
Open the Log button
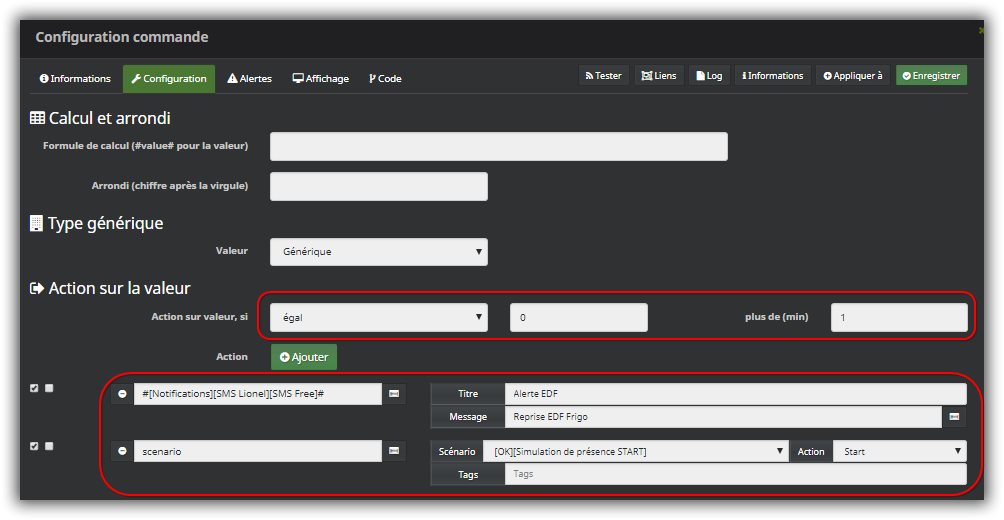pos(709,76)
